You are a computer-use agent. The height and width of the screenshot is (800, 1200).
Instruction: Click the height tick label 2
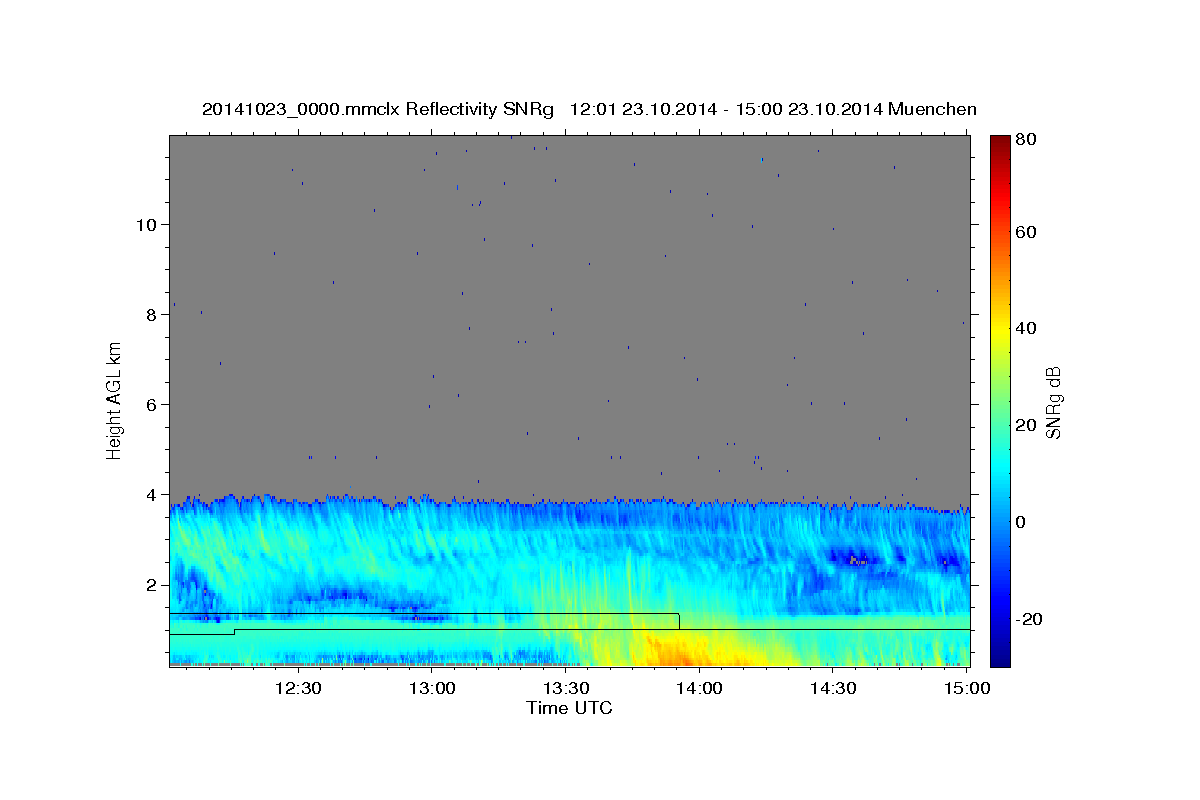point(152,585)
